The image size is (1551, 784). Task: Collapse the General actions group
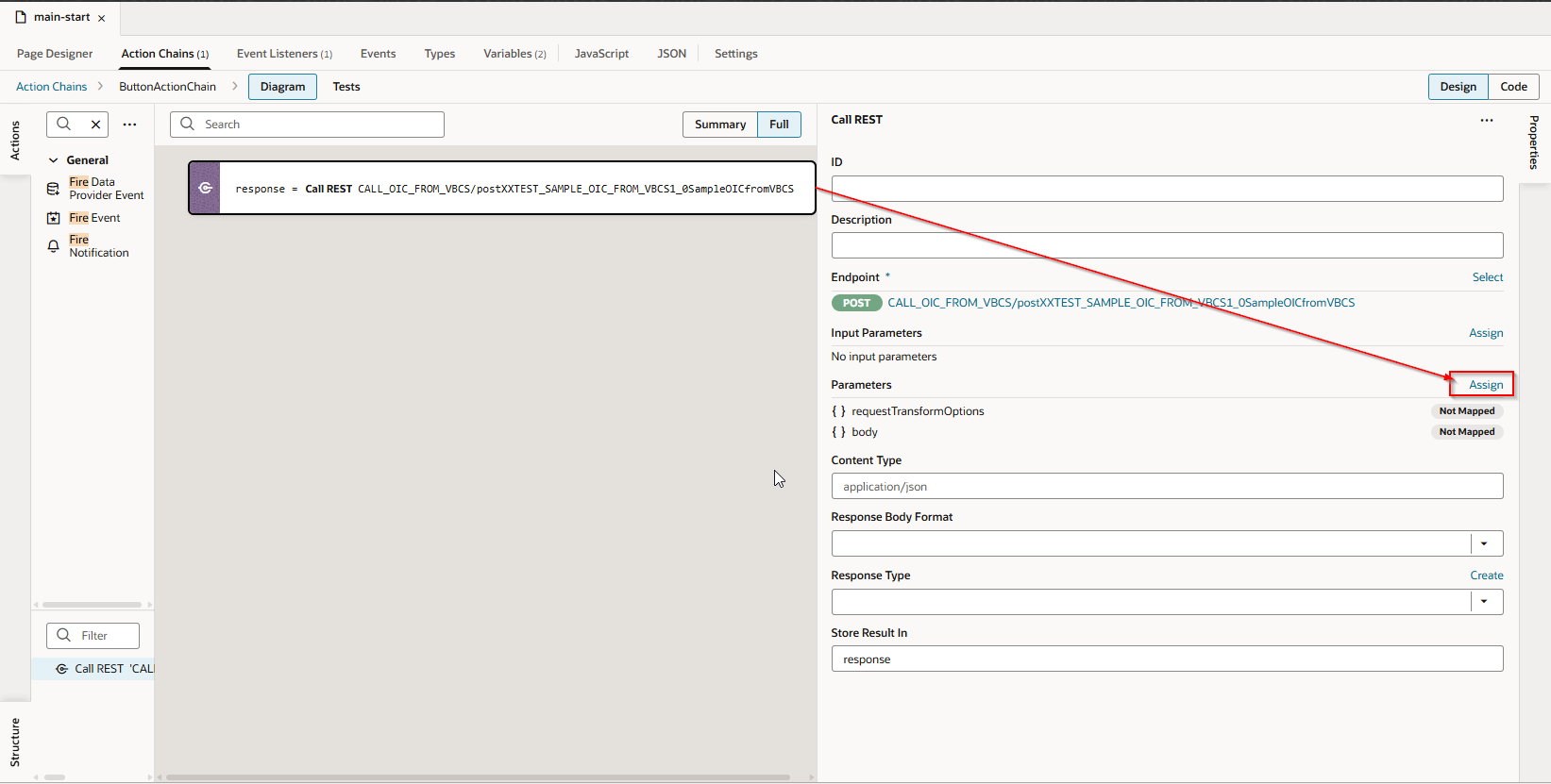(x=54, y=160)
